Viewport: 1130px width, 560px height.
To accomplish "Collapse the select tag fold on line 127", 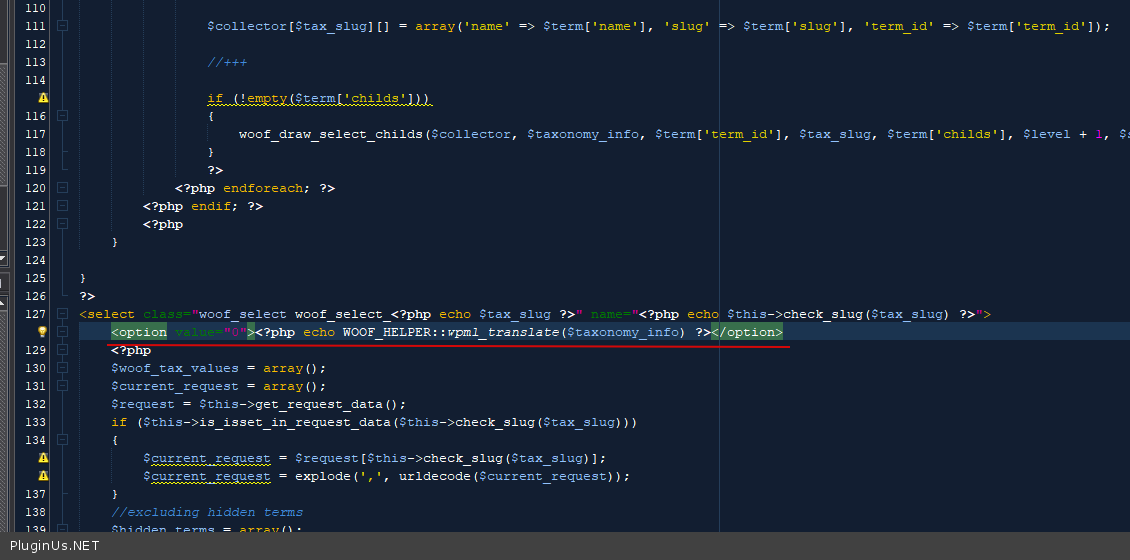I will tap(62, 314).
